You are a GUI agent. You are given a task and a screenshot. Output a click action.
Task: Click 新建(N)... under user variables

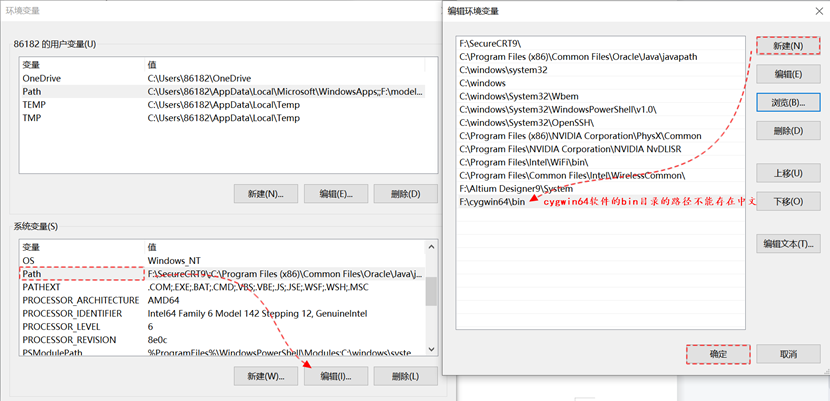266,194
